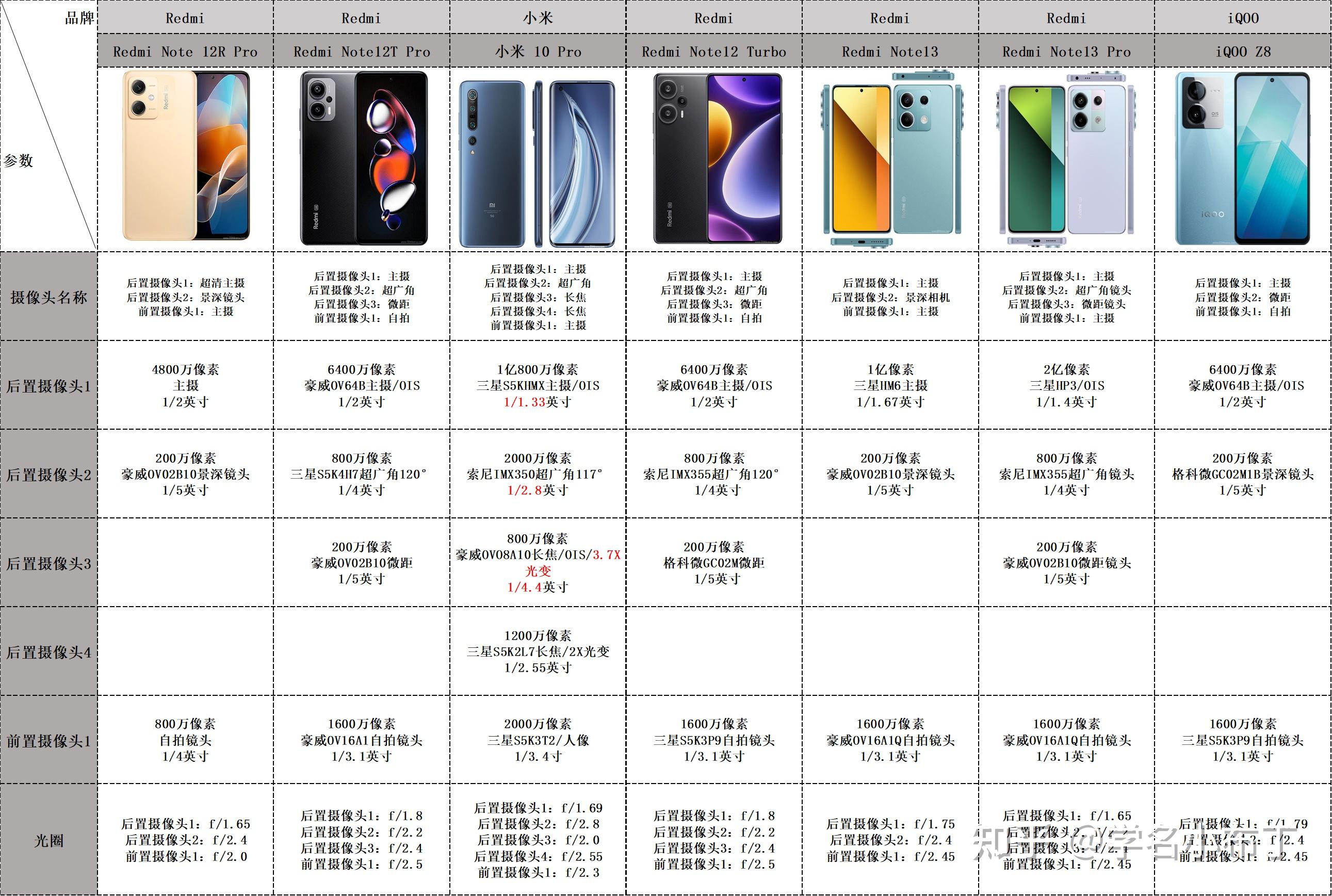Select the Redmi Note12T Pro model header

[362, 51]
